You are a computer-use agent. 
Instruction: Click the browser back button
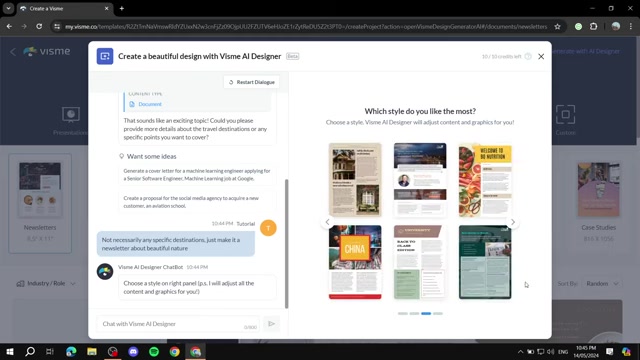click(x=9, y=27)
